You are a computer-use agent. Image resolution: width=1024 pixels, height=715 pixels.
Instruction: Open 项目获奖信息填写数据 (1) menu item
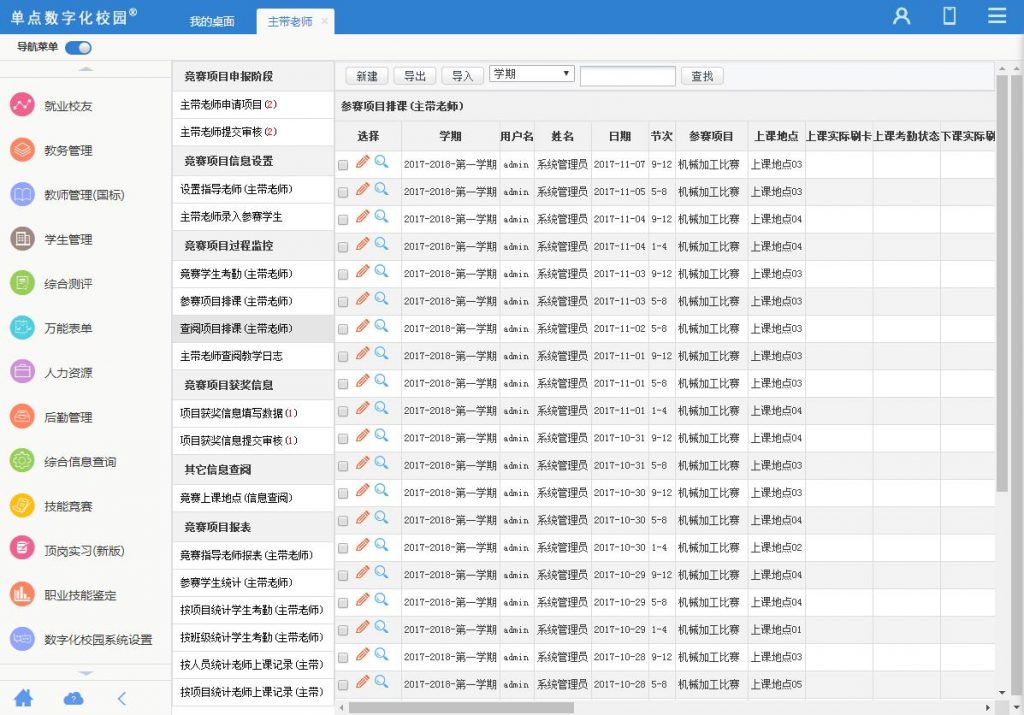tap(253, 413)
